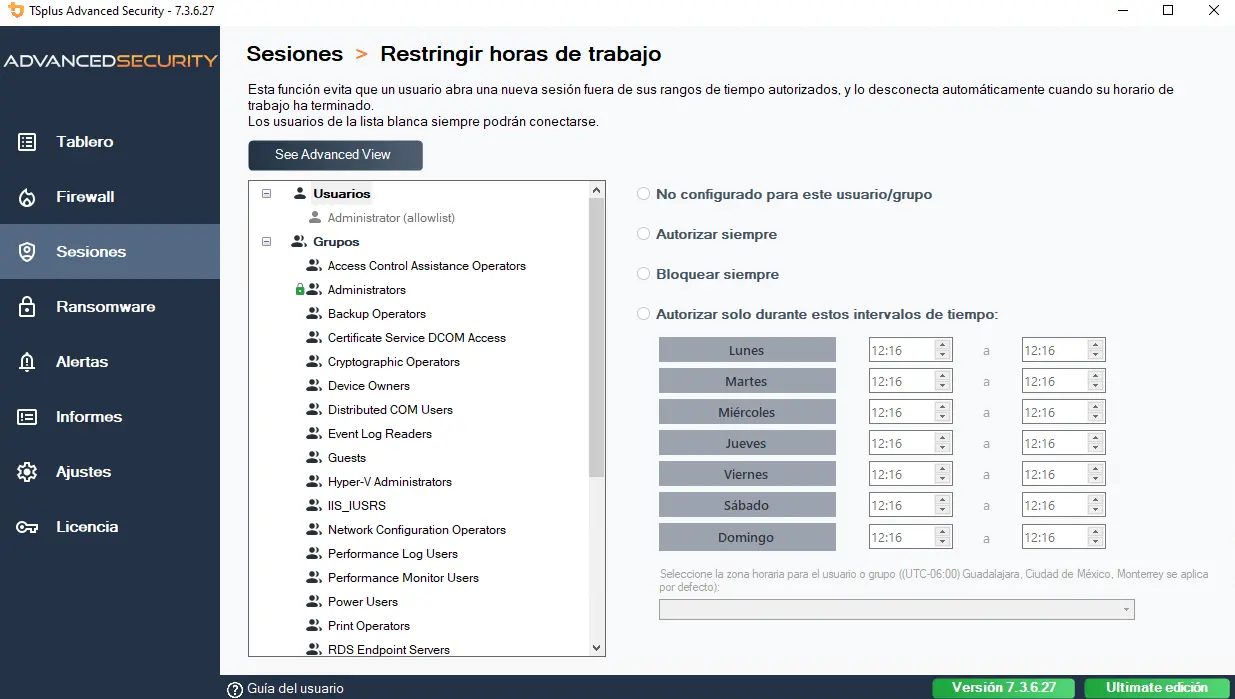The height and width of the screenshot is (699, 1235).
Task: Click the Guía del usuario help icon
Action: (236, 689)
